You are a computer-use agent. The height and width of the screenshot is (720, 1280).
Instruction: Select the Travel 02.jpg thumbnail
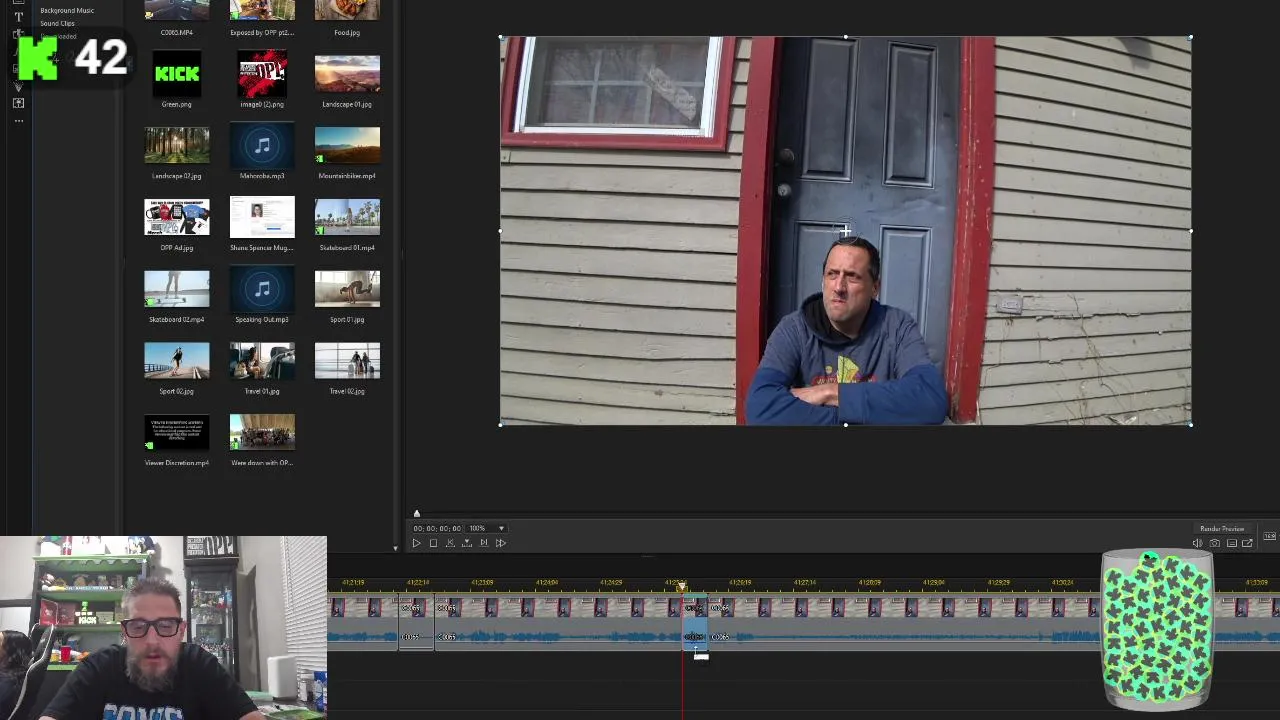tap(347, 361)
